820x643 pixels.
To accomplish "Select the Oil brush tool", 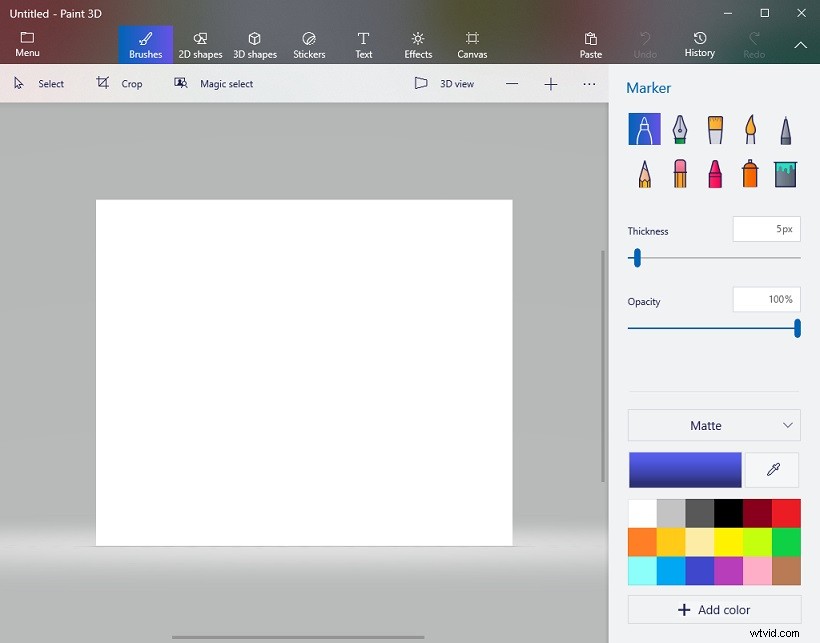I will 714,129.
